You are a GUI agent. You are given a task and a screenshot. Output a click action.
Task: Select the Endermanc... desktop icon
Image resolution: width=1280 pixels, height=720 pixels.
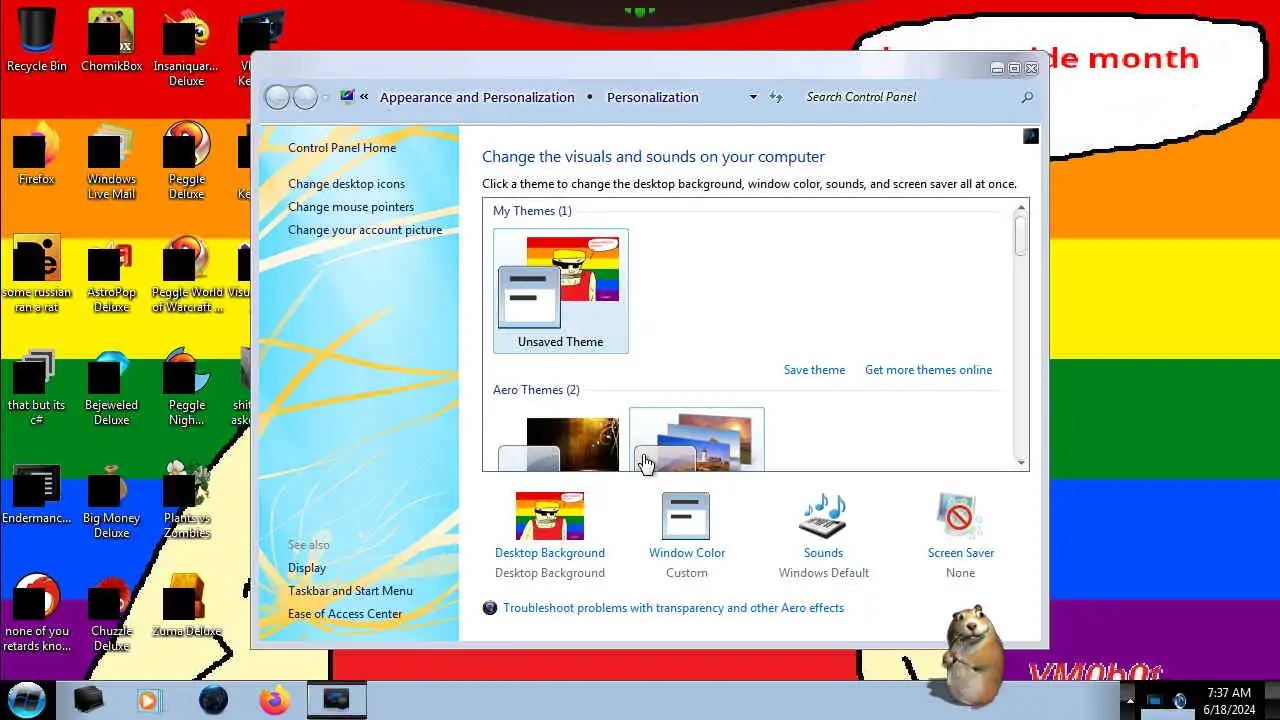(36, 494)
